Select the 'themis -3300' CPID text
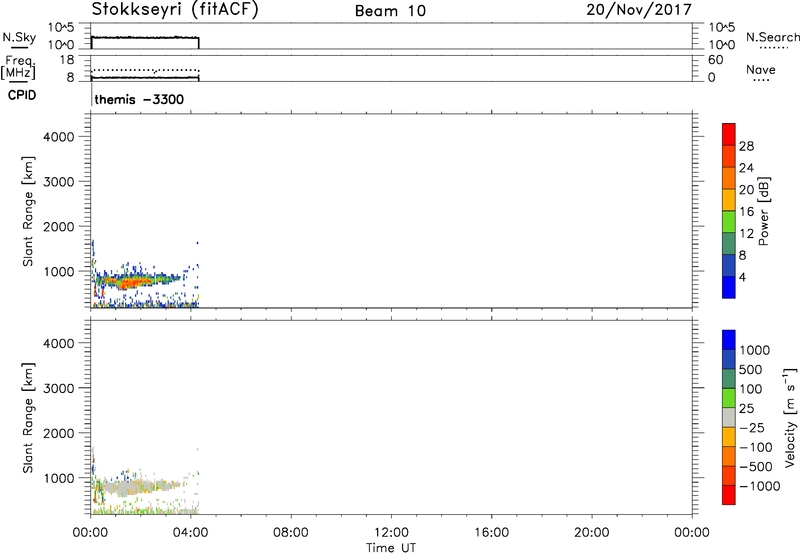 click(x=139, y=99)
